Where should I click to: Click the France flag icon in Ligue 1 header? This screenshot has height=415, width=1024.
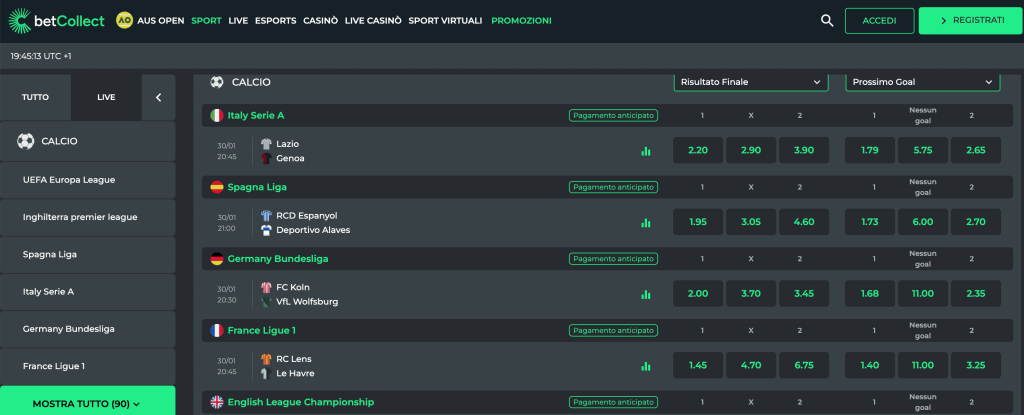[x=217, y=331]
